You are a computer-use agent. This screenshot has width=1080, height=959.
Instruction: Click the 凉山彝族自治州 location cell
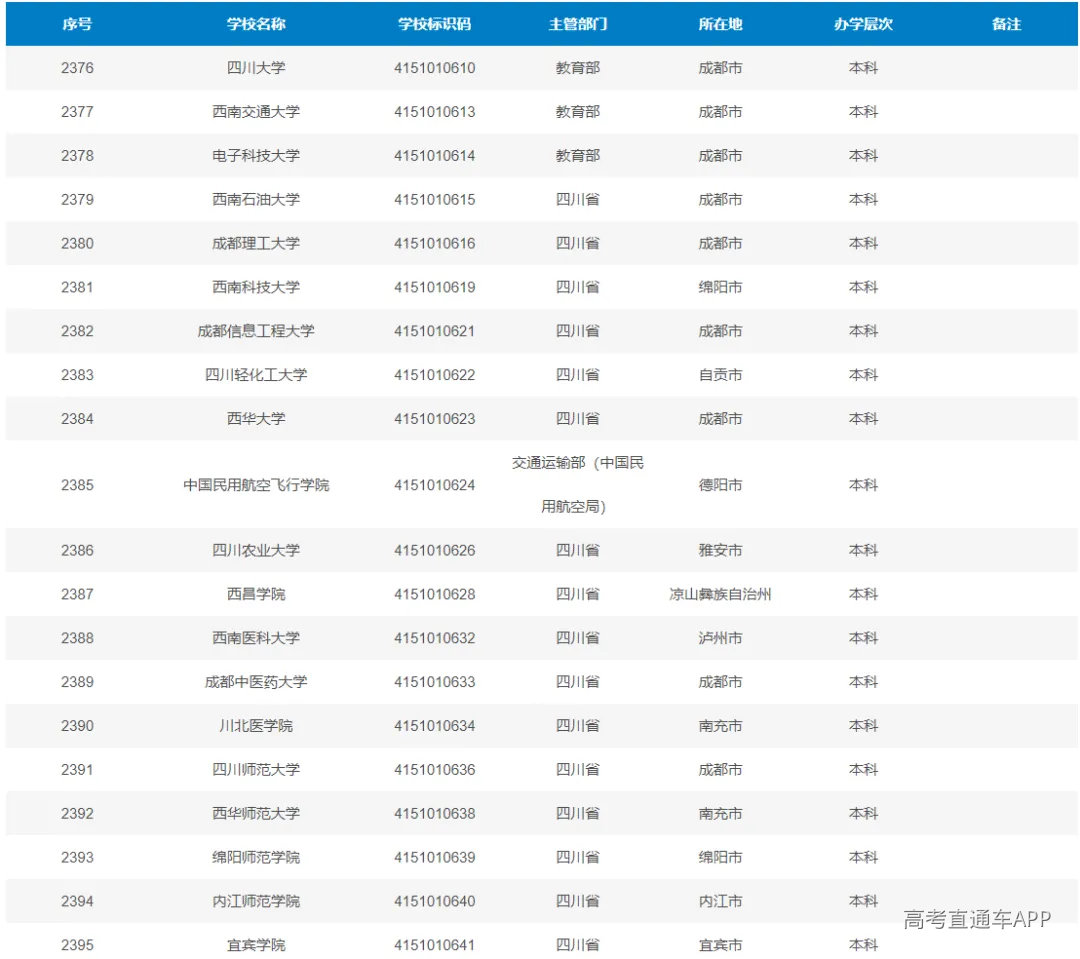(720, 594)
